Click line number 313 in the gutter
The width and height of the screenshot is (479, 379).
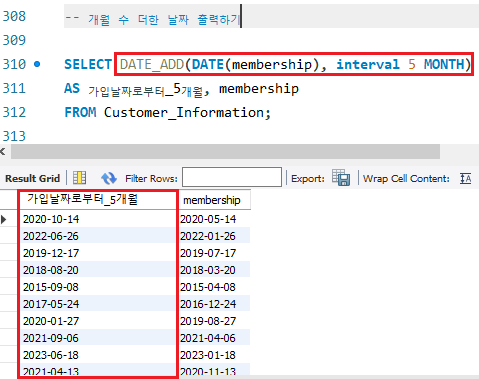coord(14,136)
